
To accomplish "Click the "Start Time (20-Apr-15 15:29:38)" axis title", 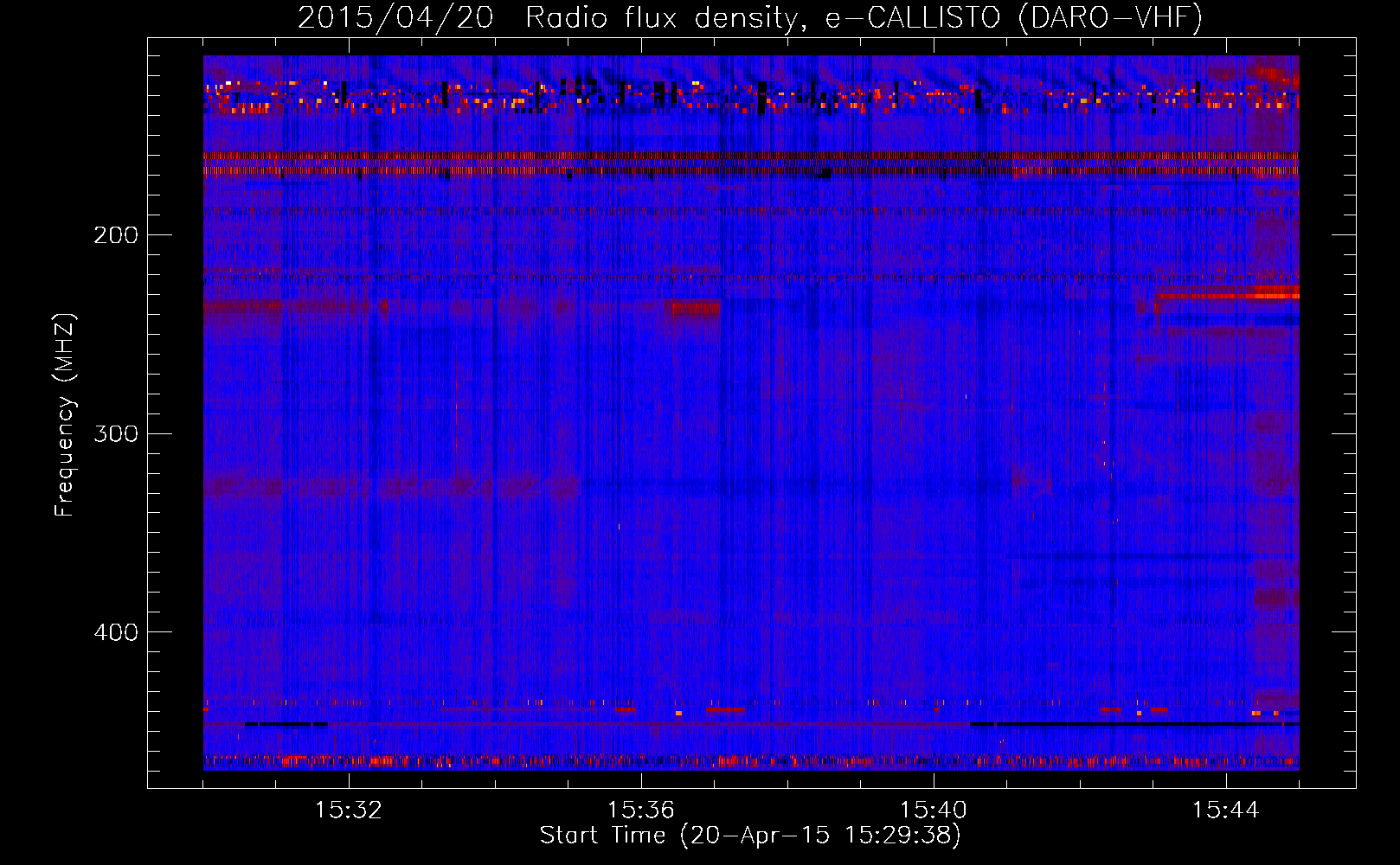I will (x=750, y=836).
